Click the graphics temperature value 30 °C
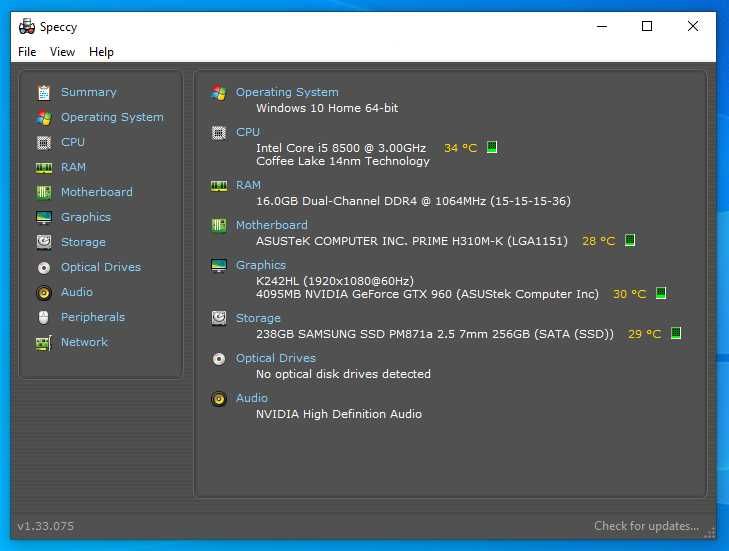Image resolution: width=729 pixels, height=551 pixels. (x=630, y=294)
